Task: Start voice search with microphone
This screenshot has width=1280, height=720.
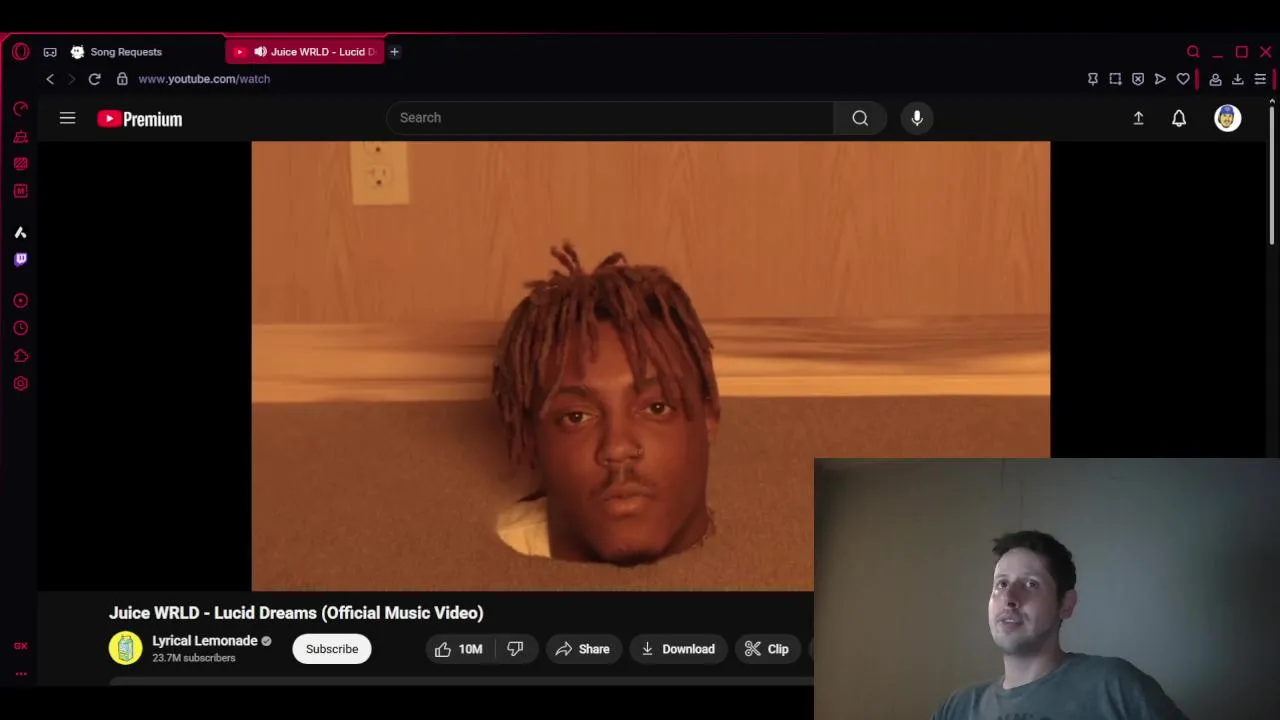Action: coord(917,118)
